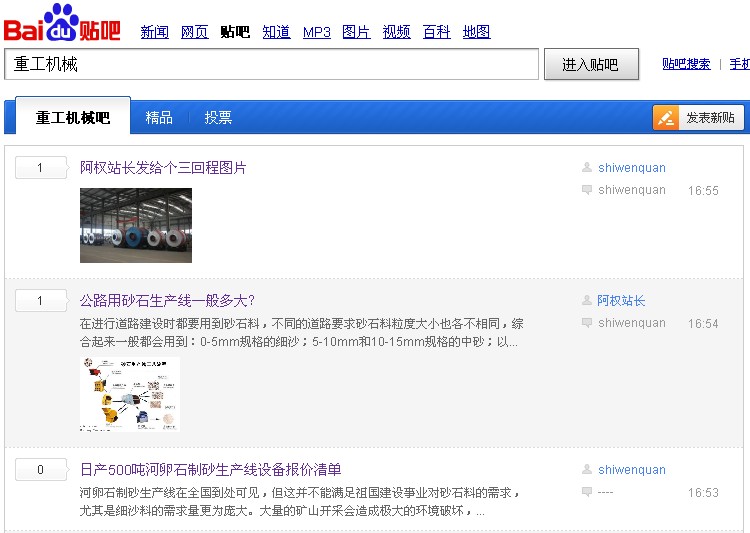This screenshot has width=750, height=533.
Task: Open the 网页 navigation link
Action: [x=195, y=32]
